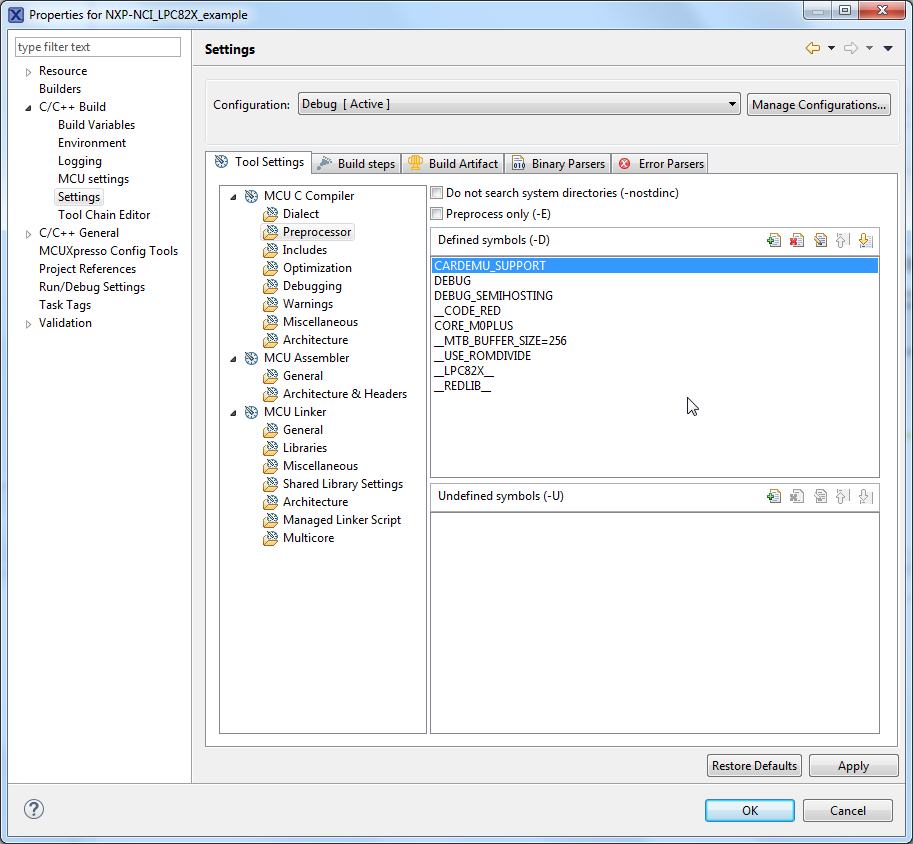This screenshot has height=844, width=913.
Task: Open the Configuration dropdown
Action: point(519,104)
